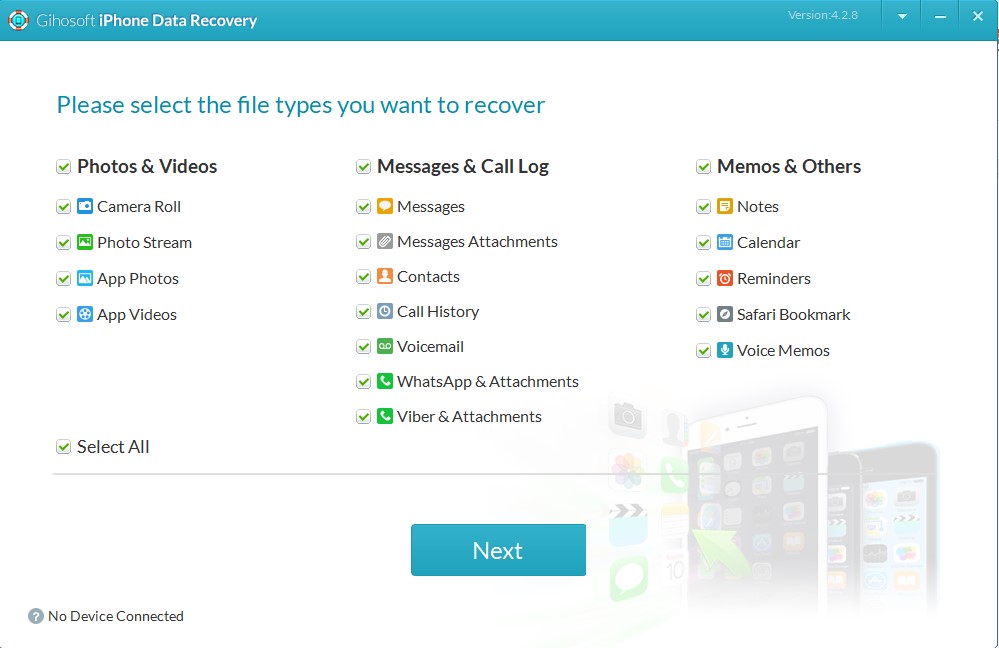Toggle the Voicemail checkbox
999x648 pixels.
363,347
